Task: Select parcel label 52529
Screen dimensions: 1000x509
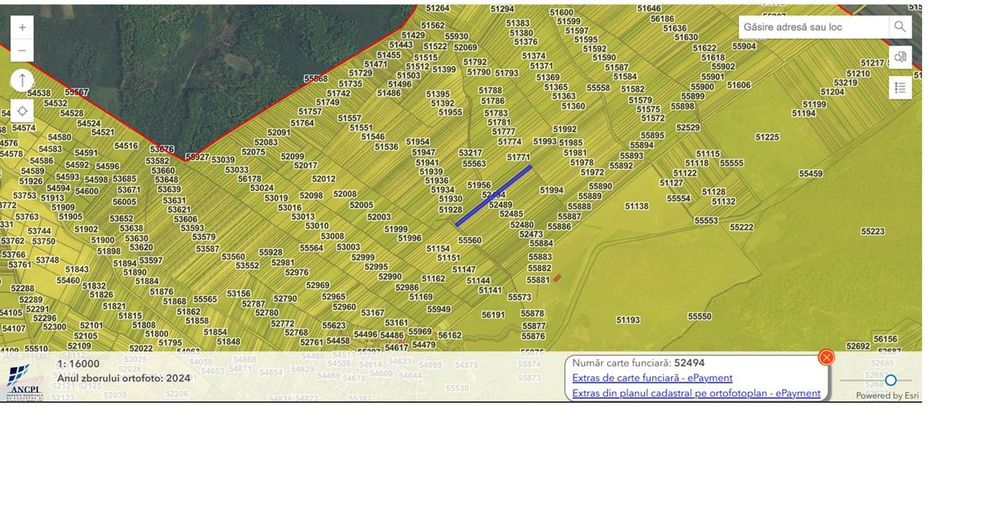Action: tap(688, 128)
